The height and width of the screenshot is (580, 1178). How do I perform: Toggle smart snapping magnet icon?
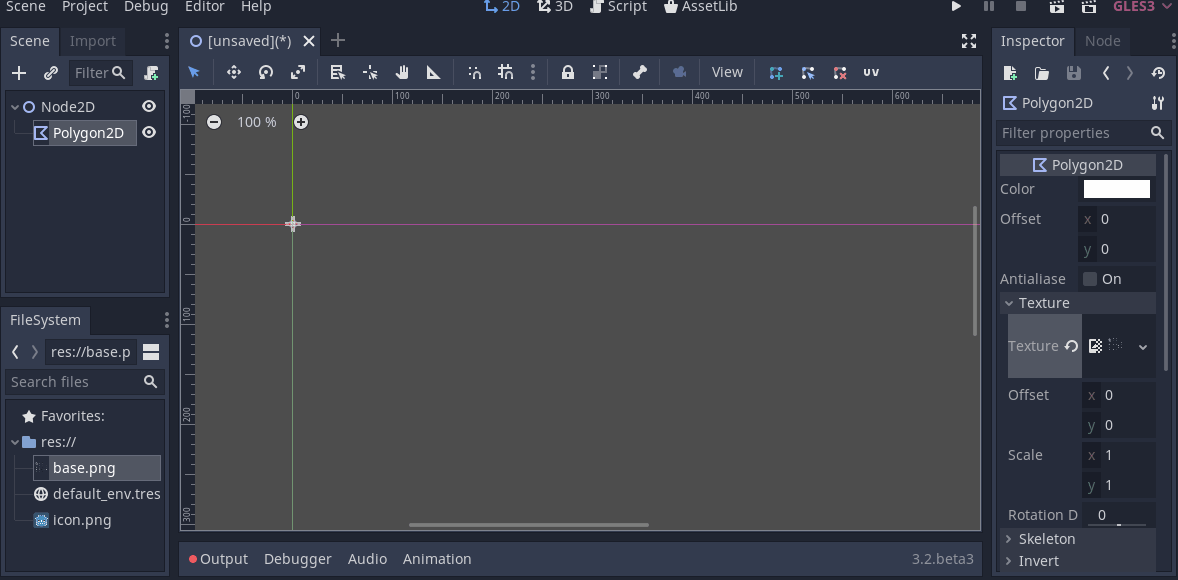(x=474, y=72)
